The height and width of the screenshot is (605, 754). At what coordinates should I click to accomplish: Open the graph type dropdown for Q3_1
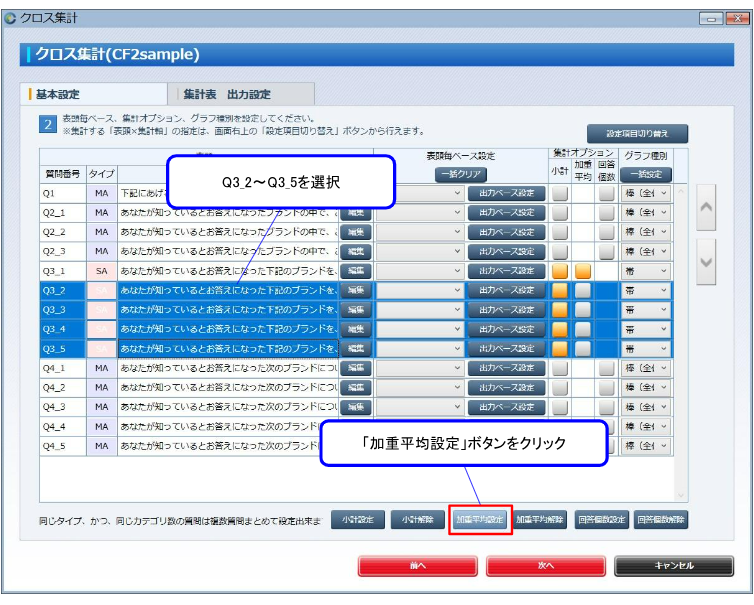[645, 271]
